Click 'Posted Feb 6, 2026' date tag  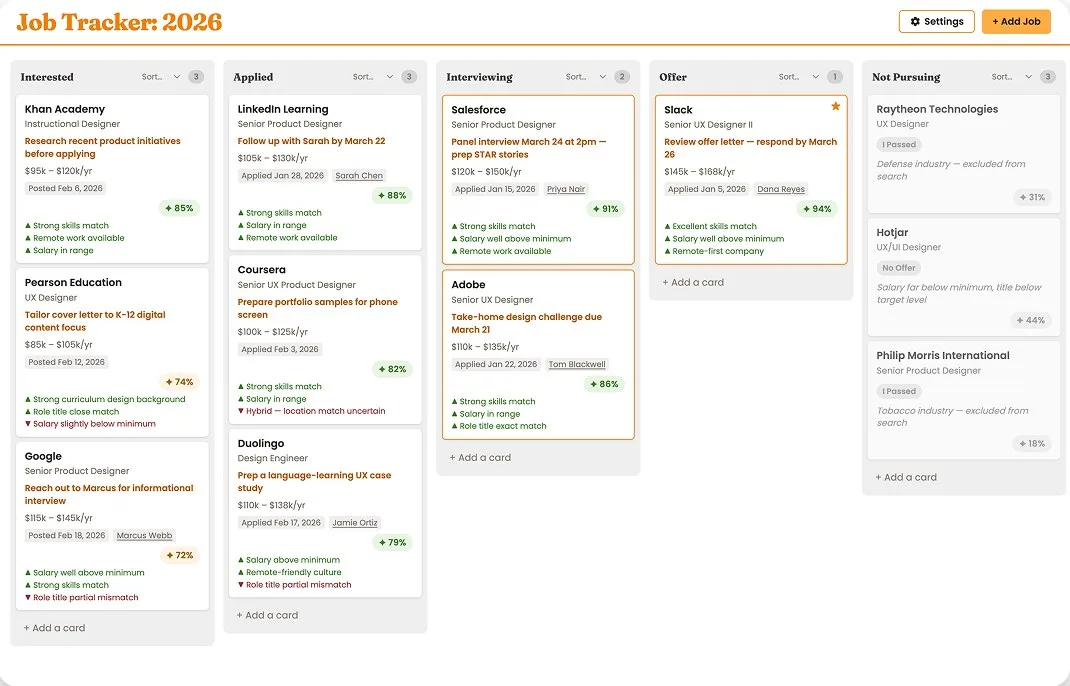(x=66, y=188)
